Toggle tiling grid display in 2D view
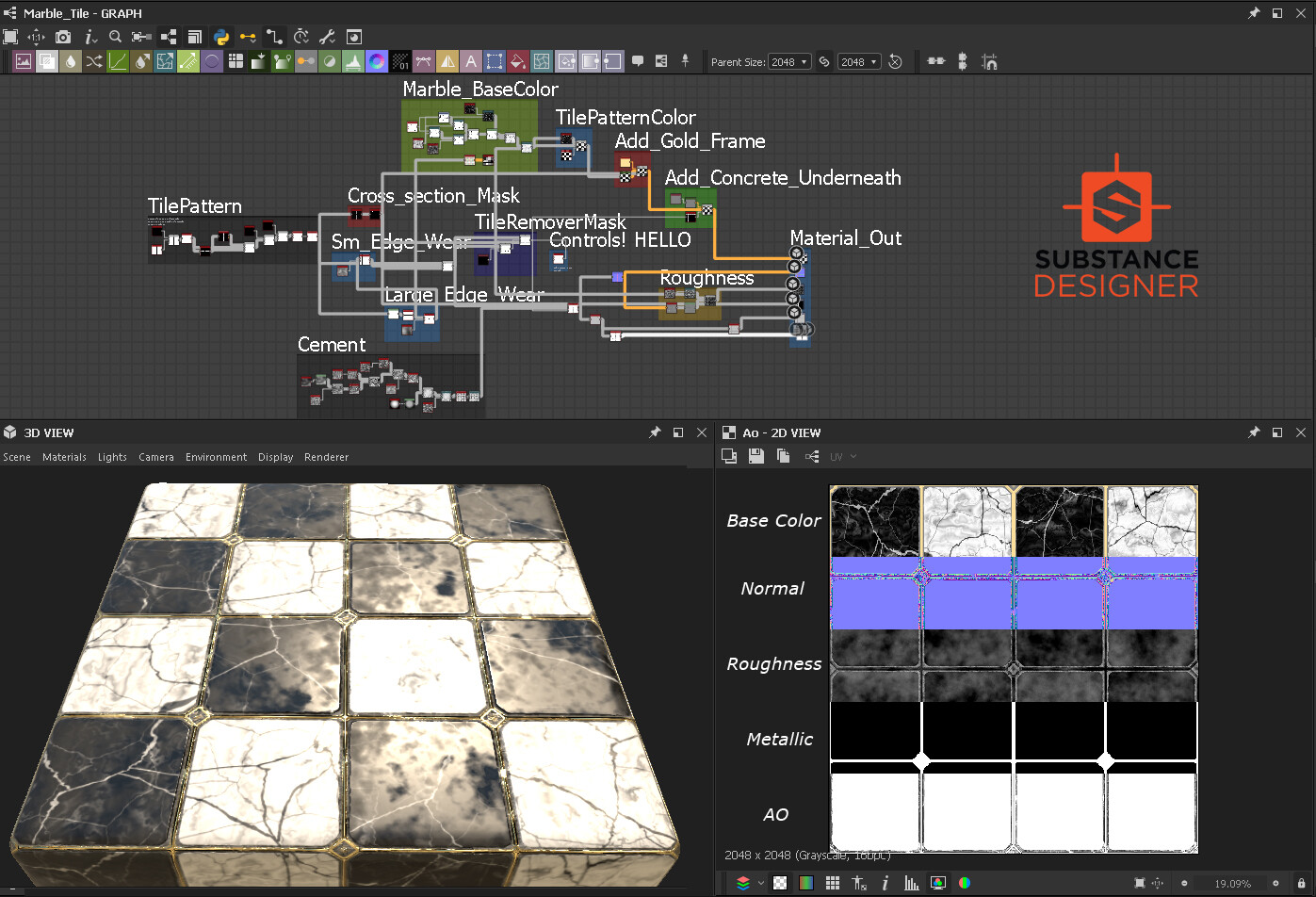This screenshot has width=1316, height=897. pos(832,883)
